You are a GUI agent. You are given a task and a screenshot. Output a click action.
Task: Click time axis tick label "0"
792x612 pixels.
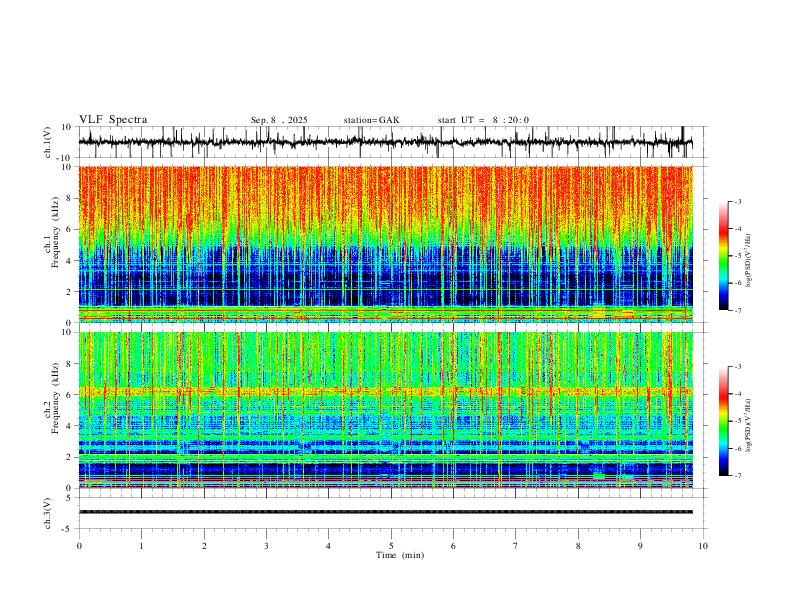point(79,546)
